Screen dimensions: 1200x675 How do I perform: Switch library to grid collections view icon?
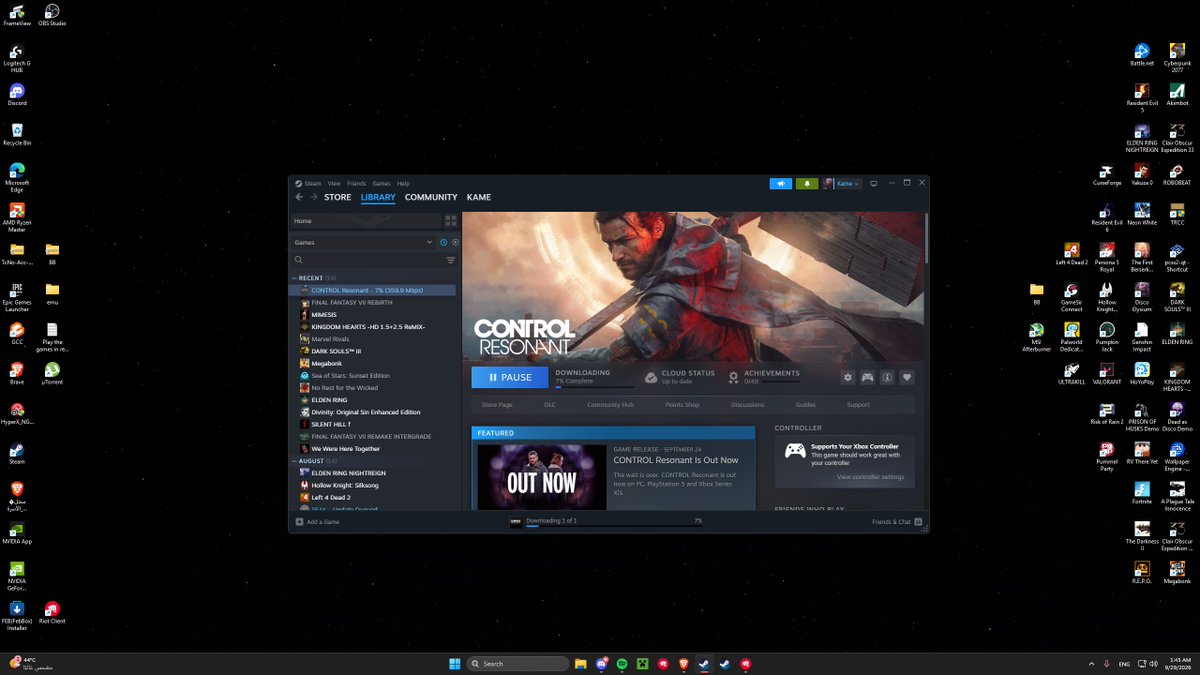pyautogui.click(x=451, y=221)
